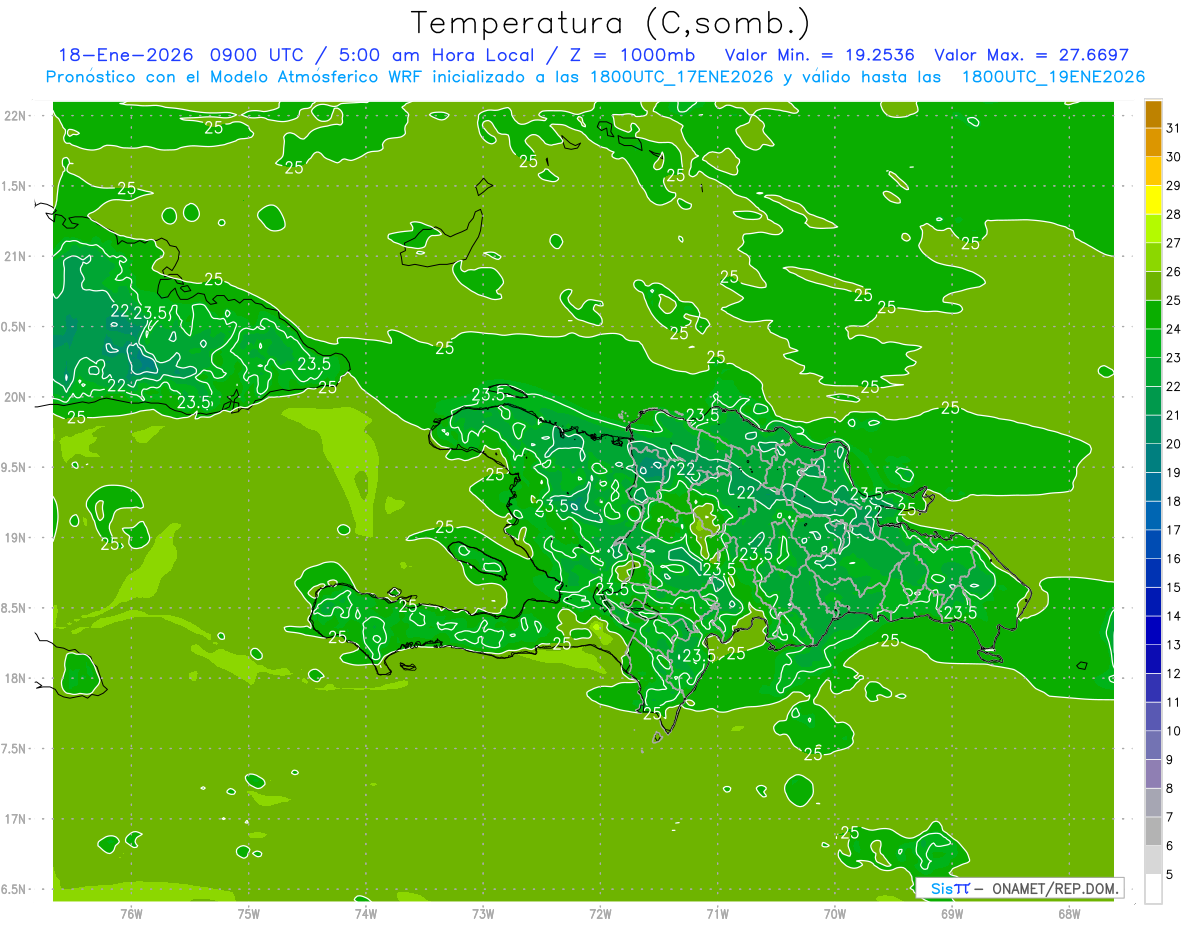Click the '6.5N' latitude axis label

(15, 889)
